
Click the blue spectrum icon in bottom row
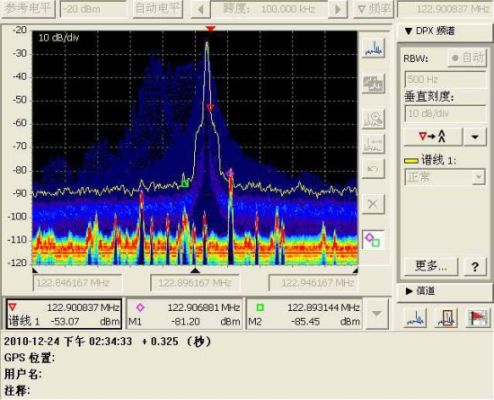(415, 317)
